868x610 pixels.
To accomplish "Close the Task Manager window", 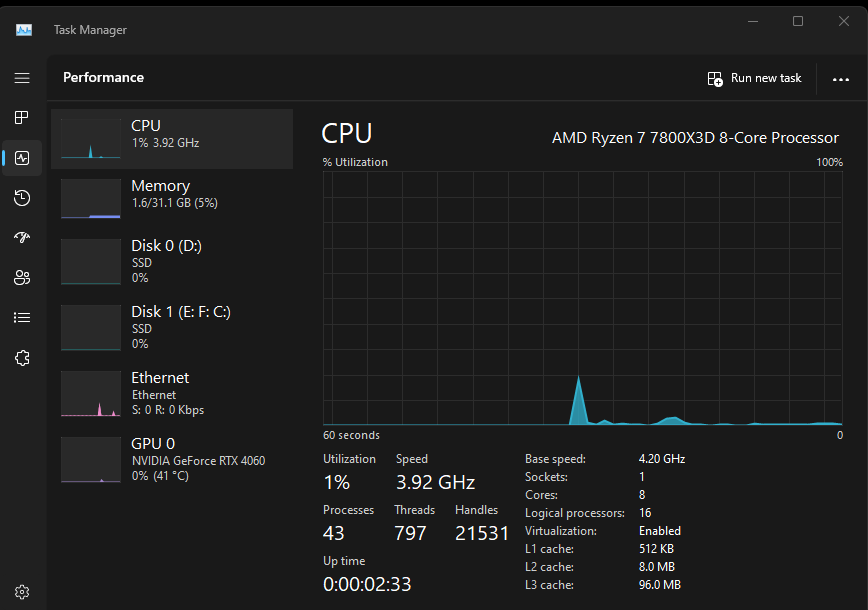I will point(844,21).
